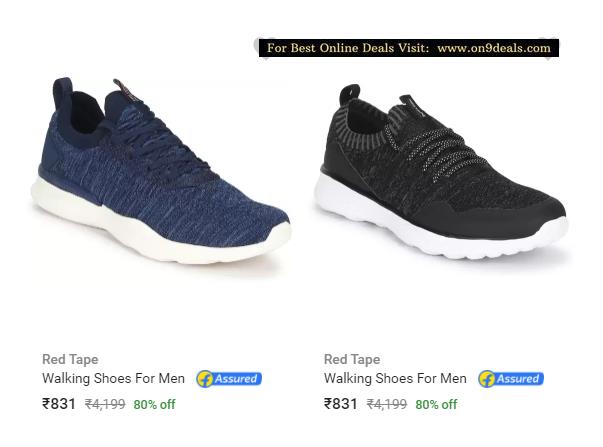Open the navy blue shoe image
Image resolution: width=603 pixels, height=447 pixels.
tap(161, 171)
